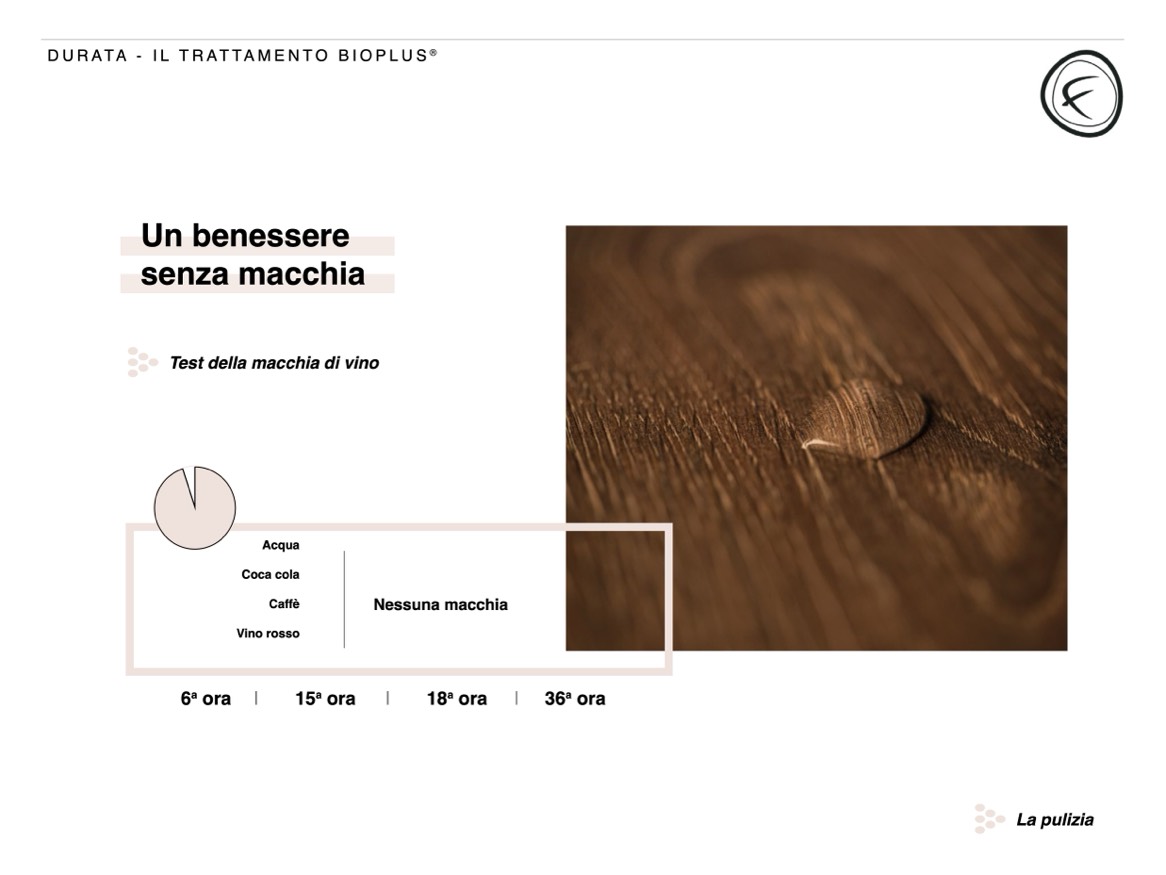Click the Durata - Il Trattamento Bioplus header
Image resolution: width=1166 pixels, height=875 pixels.
click(242, 56)
